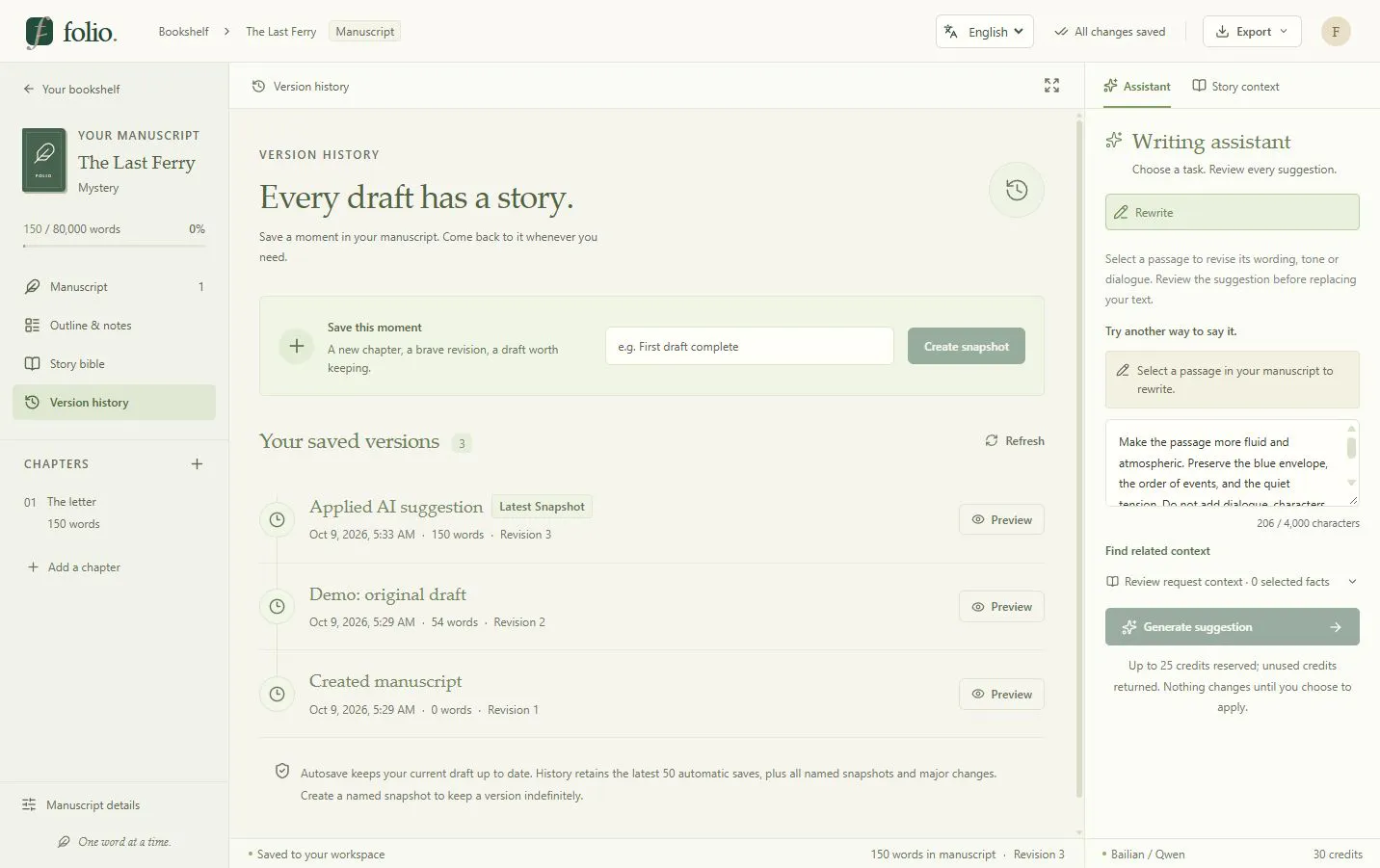Open the Rewrite task selector
This screenshot has width=1380, height=868.
[x=1232, y=212]
